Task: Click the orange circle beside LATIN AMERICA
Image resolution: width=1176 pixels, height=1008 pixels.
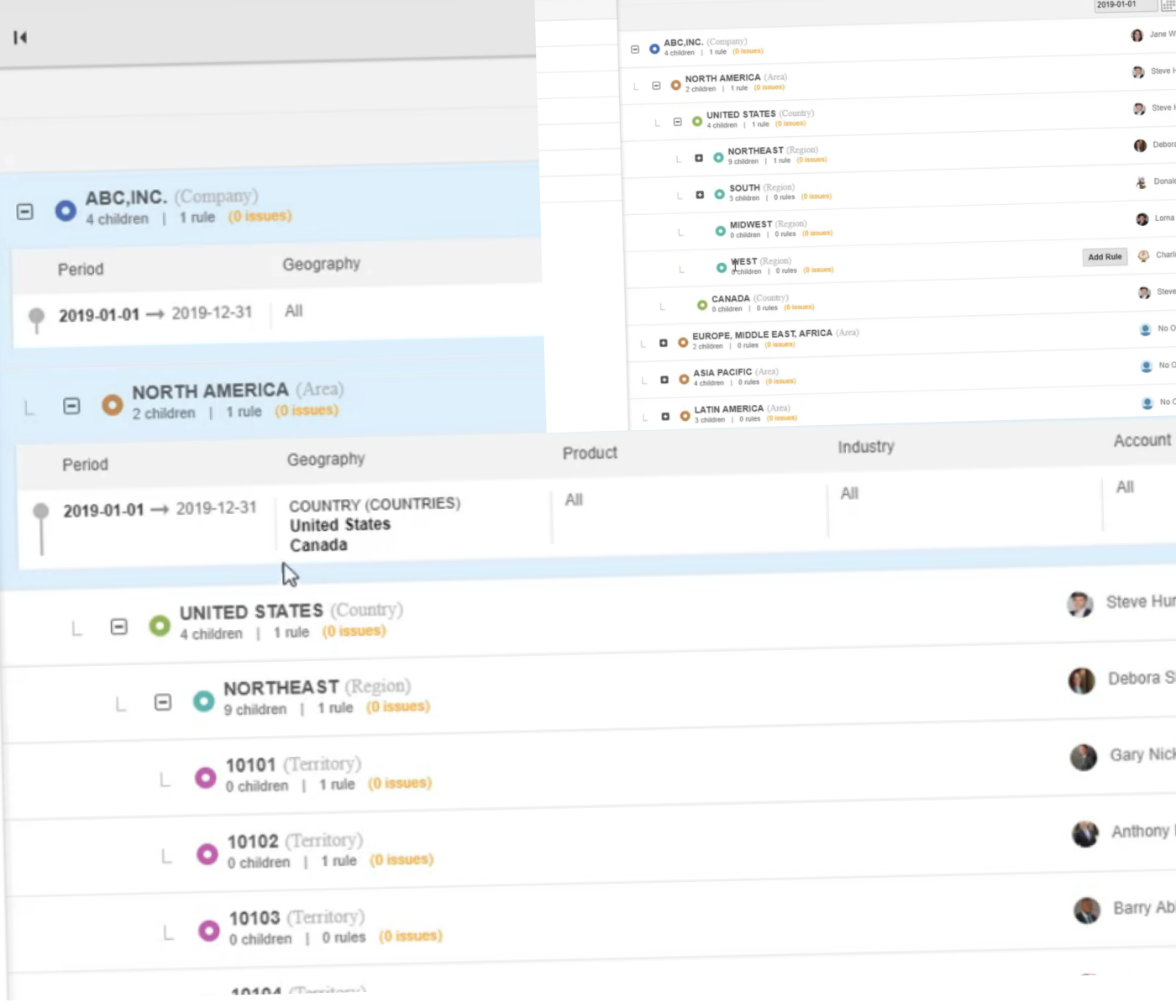Action: pyautogui.click(x=685, y=416)
